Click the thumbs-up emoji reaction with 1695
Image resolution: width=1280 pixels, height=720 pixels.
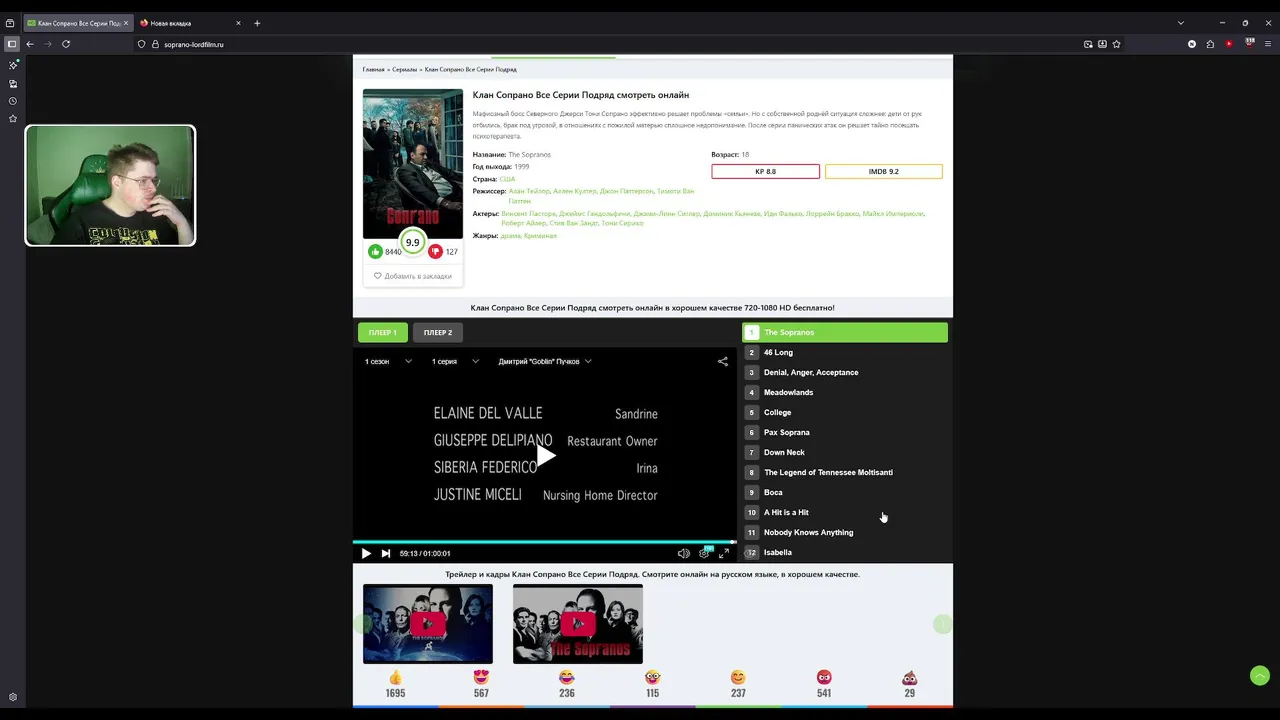[x=395, y=678]
